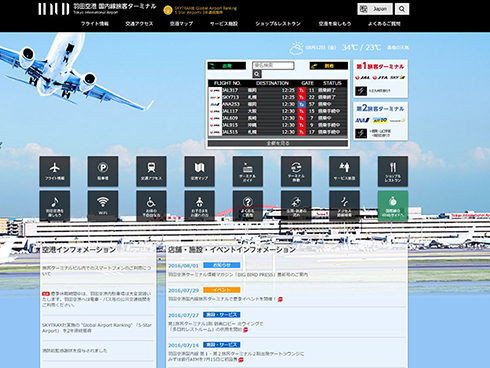Click the AIR DO logo under Terminal 2

380,120
